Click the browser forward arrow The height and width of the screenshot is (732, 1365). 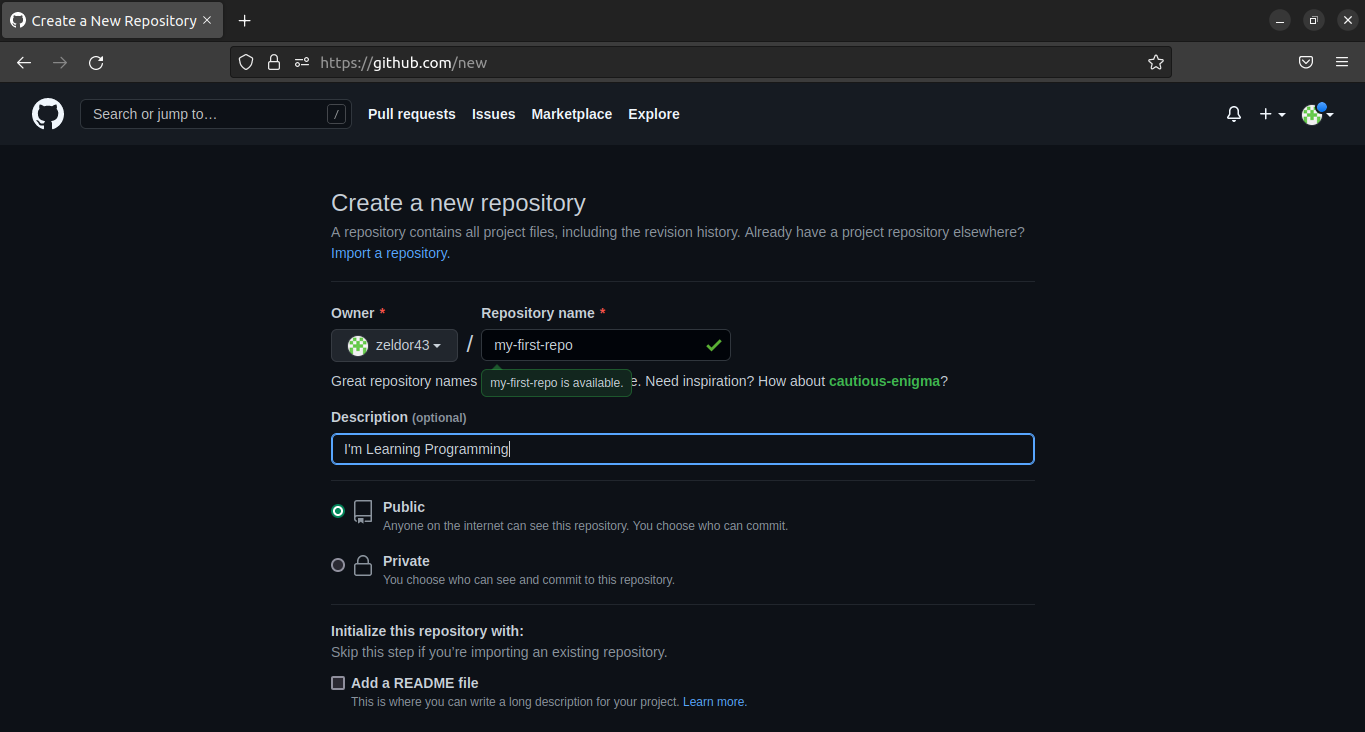[60, 62]
